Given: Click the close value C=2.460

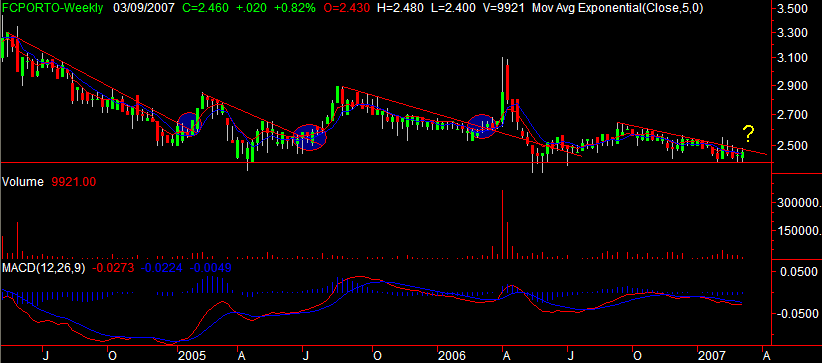Looking at the screenshot, I should (207, 8).
